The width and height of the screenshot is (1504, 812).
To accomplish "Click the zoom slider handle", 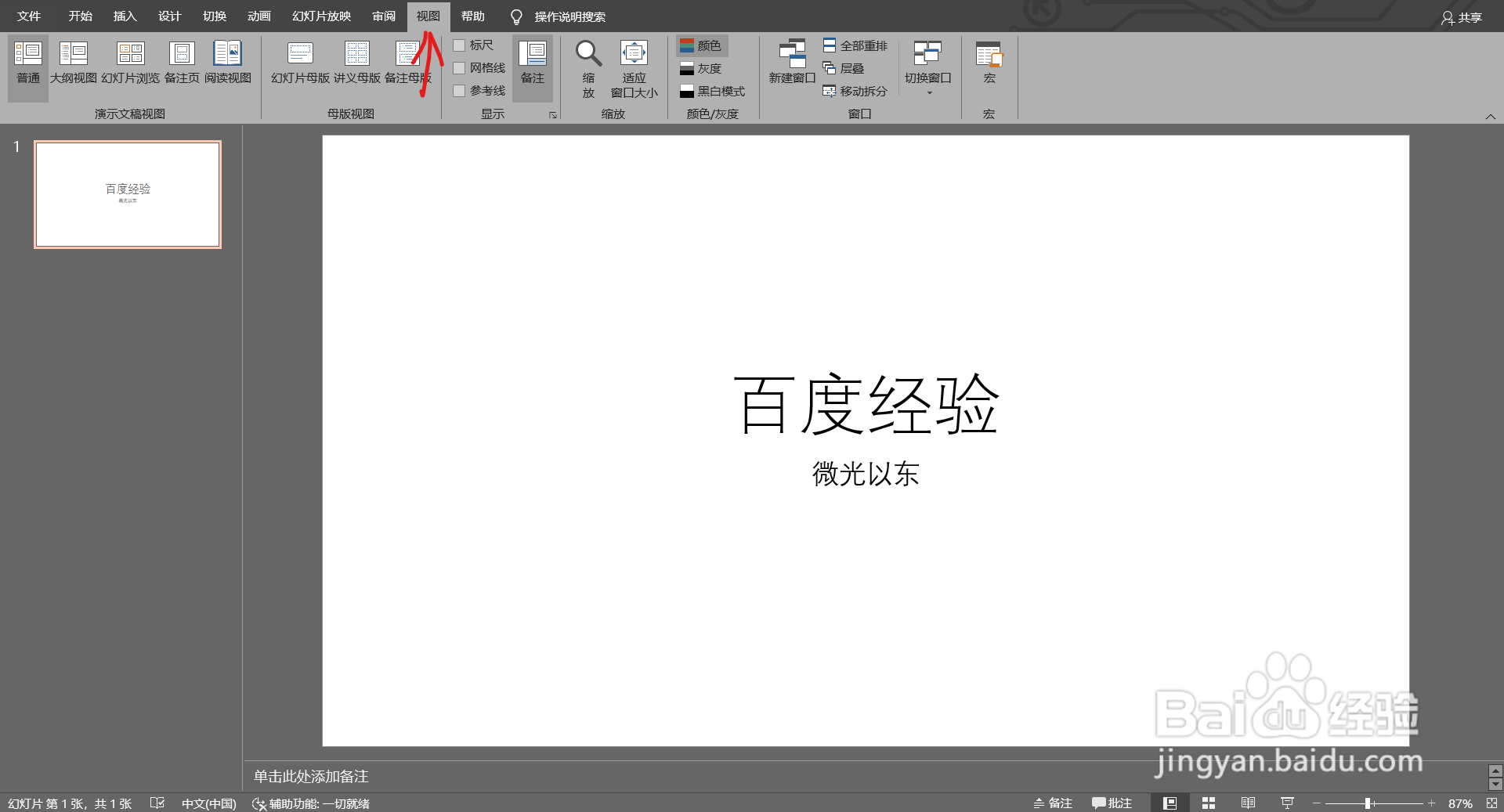I will [x=1368, y=803].
